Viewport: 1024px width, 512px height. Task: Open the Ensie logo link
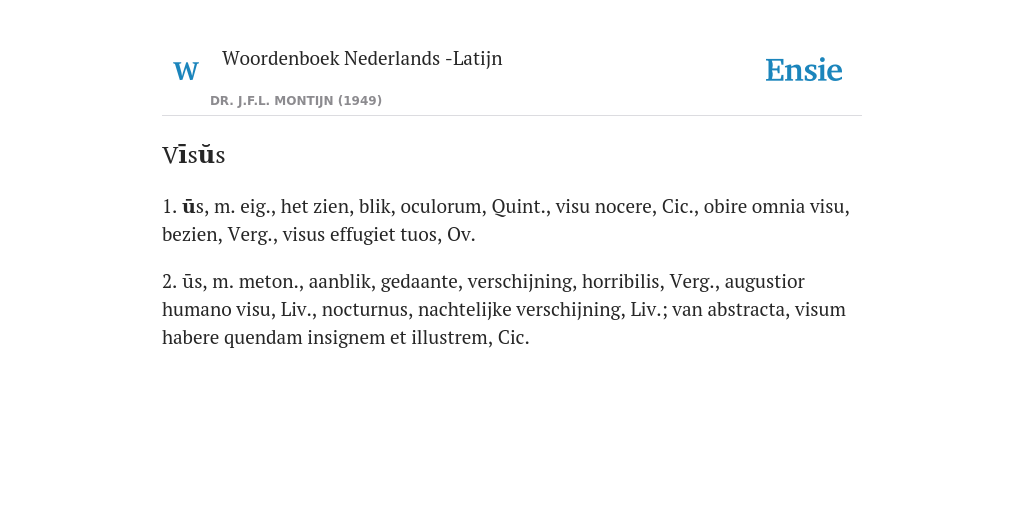tap(803, 70)
